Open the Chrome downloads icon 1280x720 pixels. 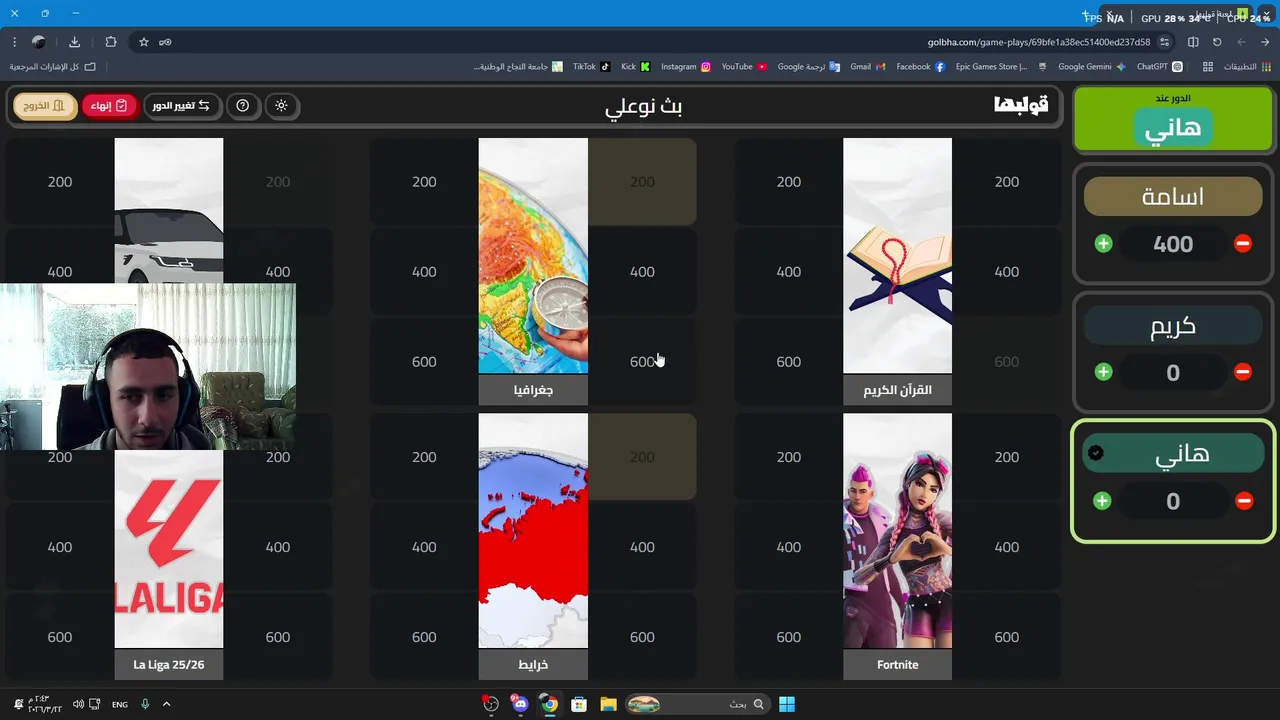pos(74,42)
